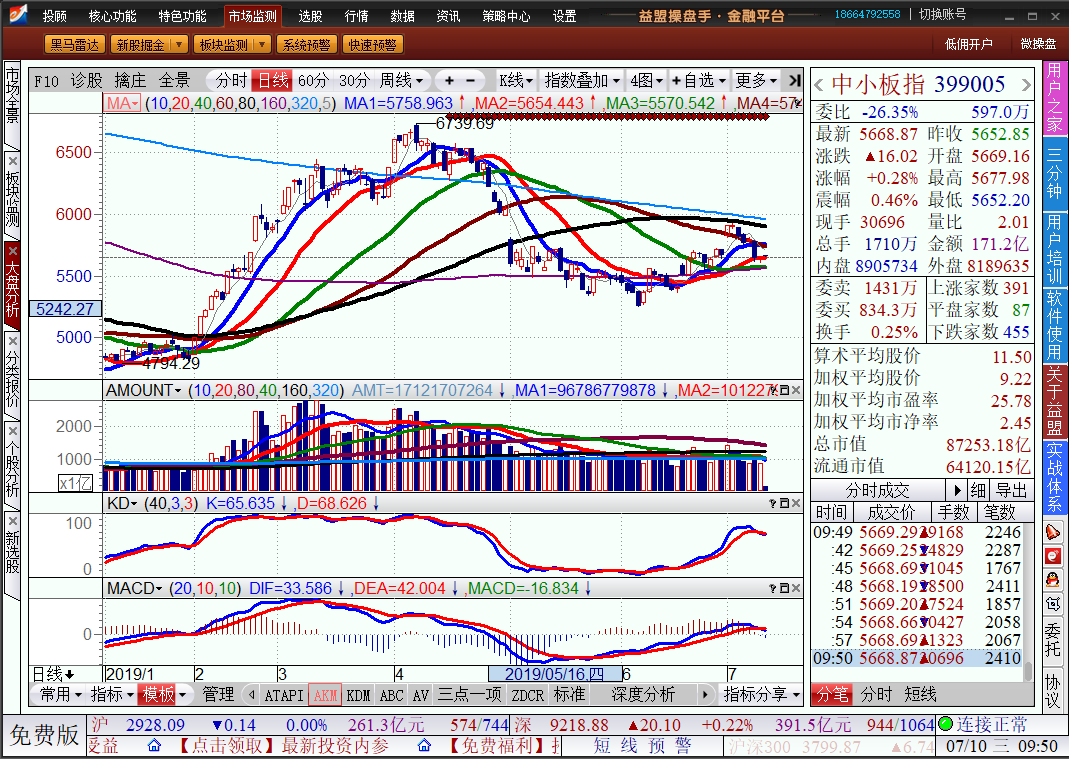Click the red megaphone icon in right sidebar
This screenshot has height=759, width=1069.
click(1053, 531)
